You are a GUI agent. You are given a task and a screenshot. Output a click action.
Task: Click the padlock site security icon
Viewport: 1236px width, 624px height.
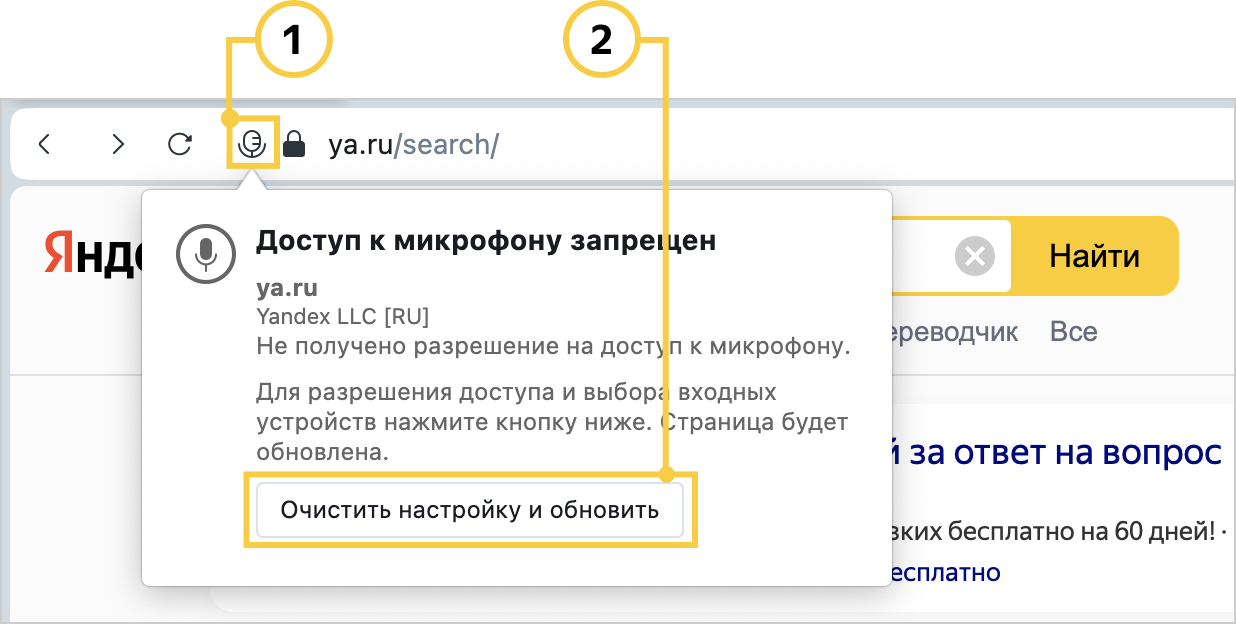pyautogui.click(x=294, y=145)
